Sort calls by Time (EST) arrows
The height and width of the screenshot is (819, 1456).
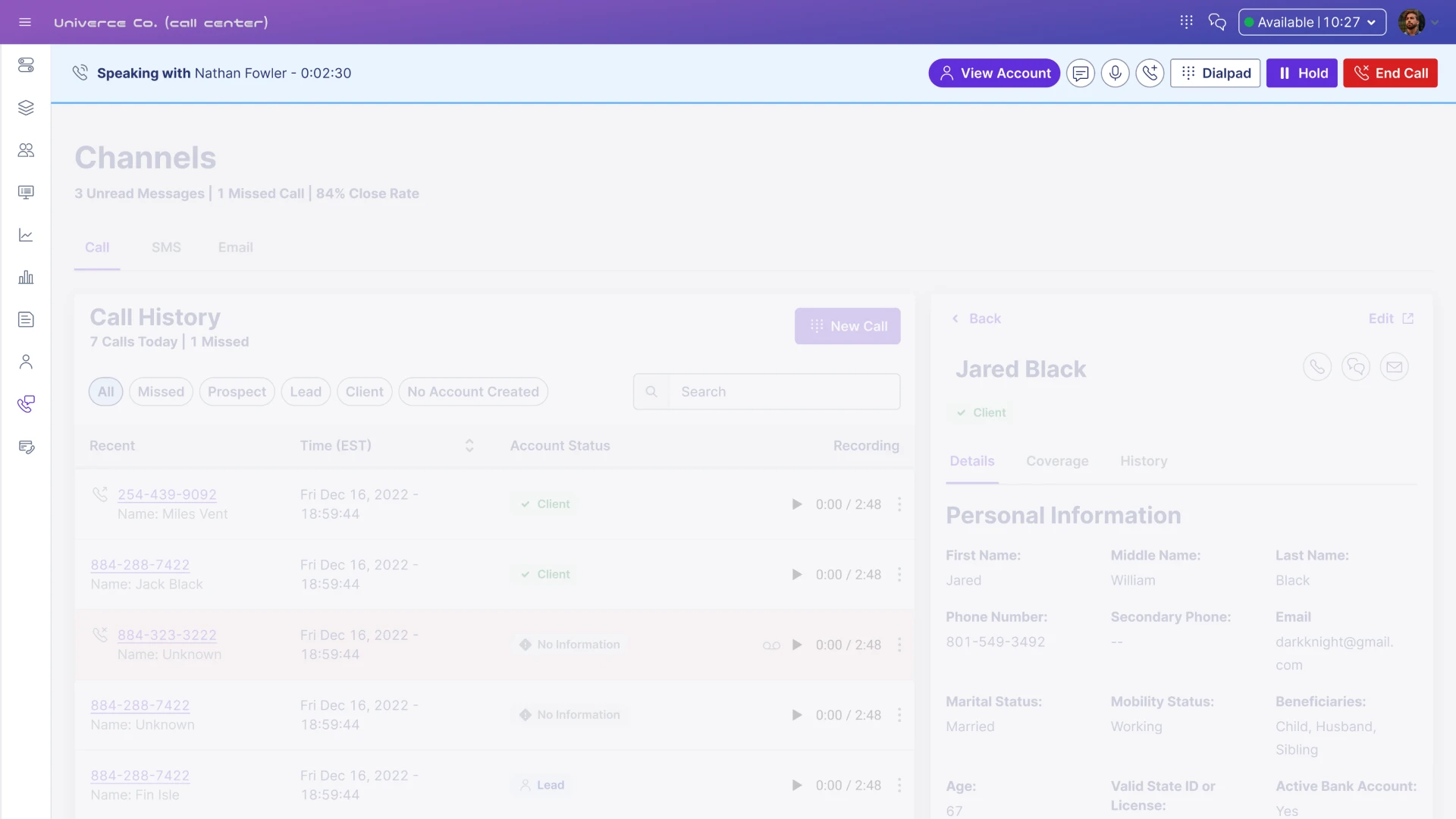[469, 446]
